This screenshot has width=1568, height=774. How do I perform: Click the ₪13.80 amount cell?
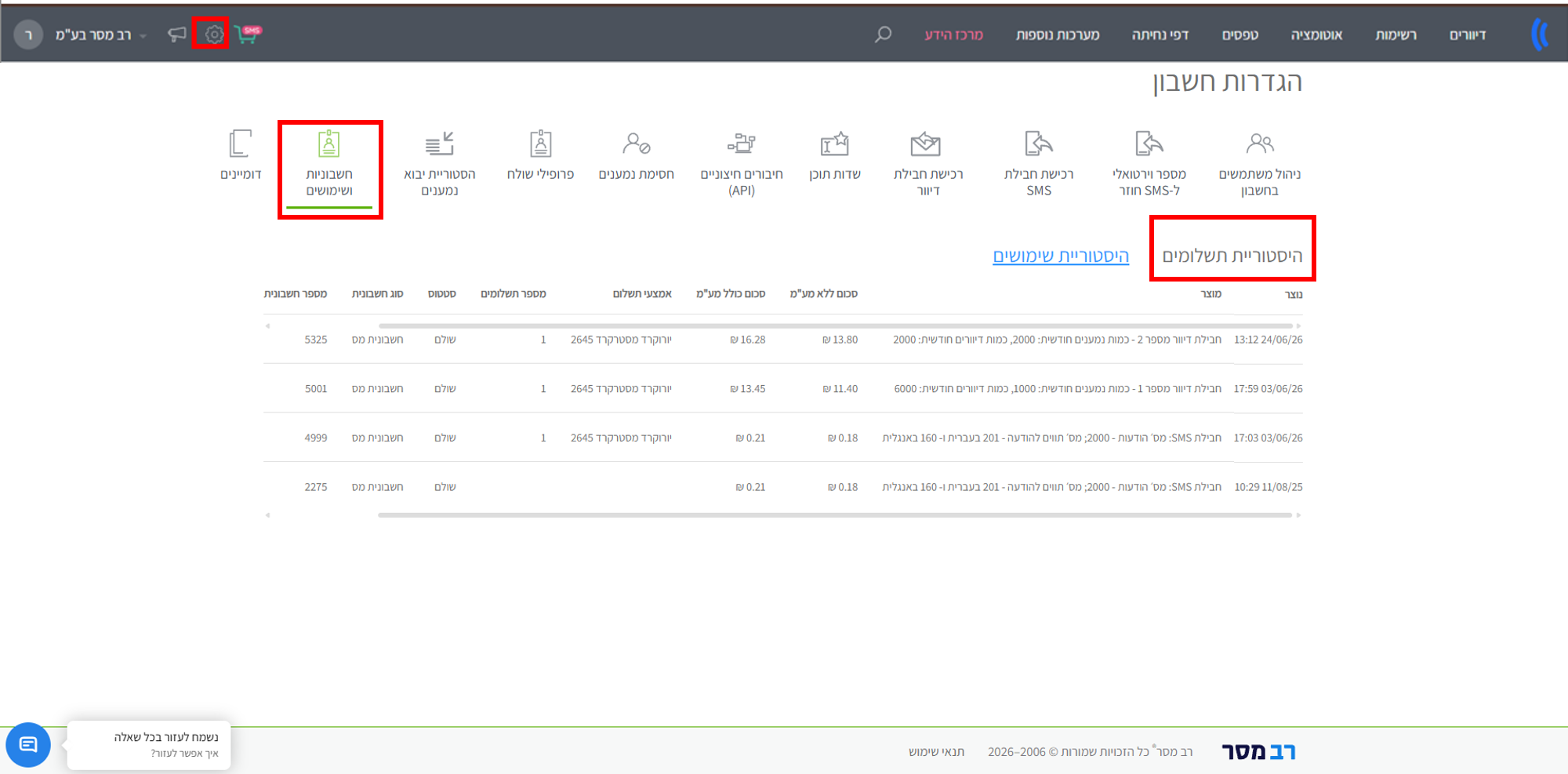tap(840, 340)
